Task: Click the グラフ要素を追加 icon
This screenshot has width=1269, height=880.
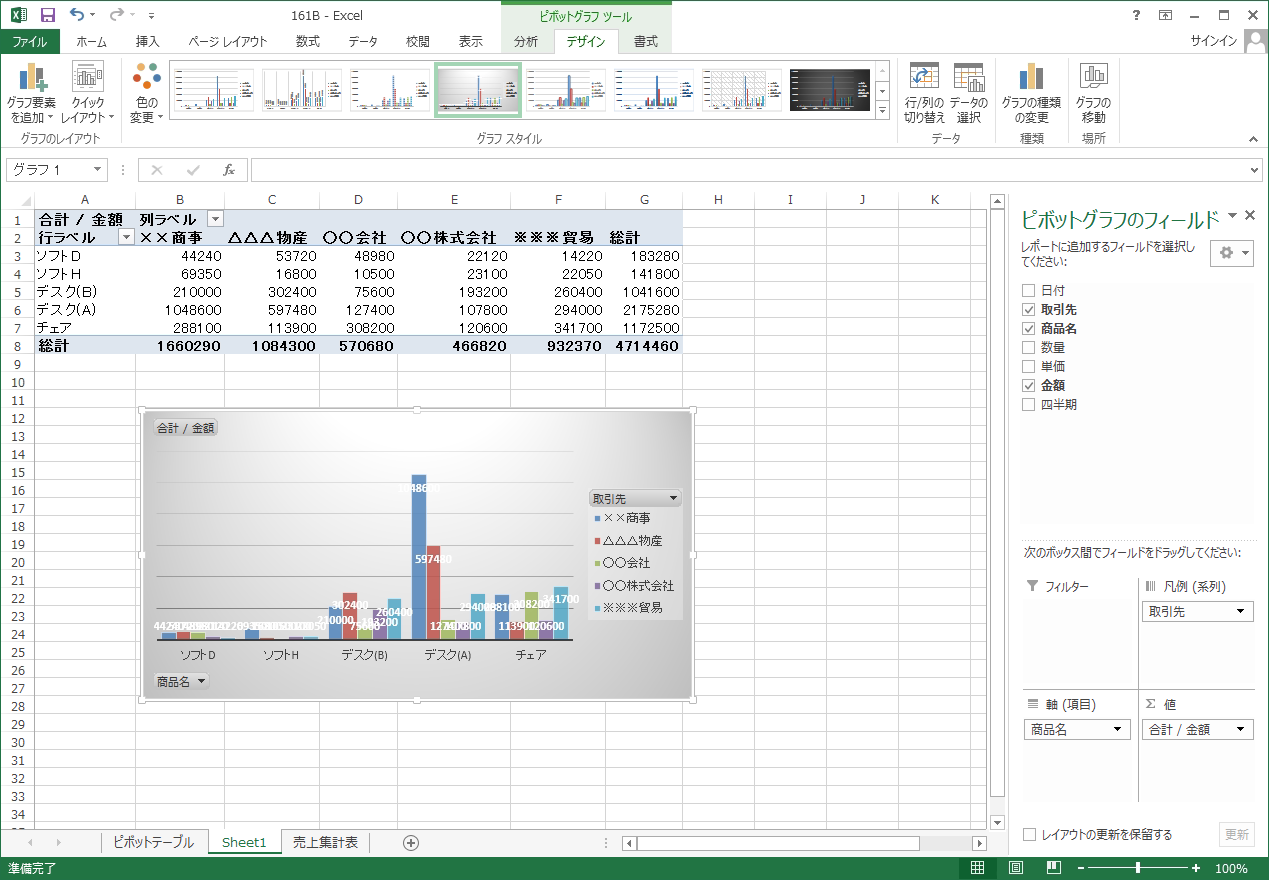Action: click(x=33, y=78)
